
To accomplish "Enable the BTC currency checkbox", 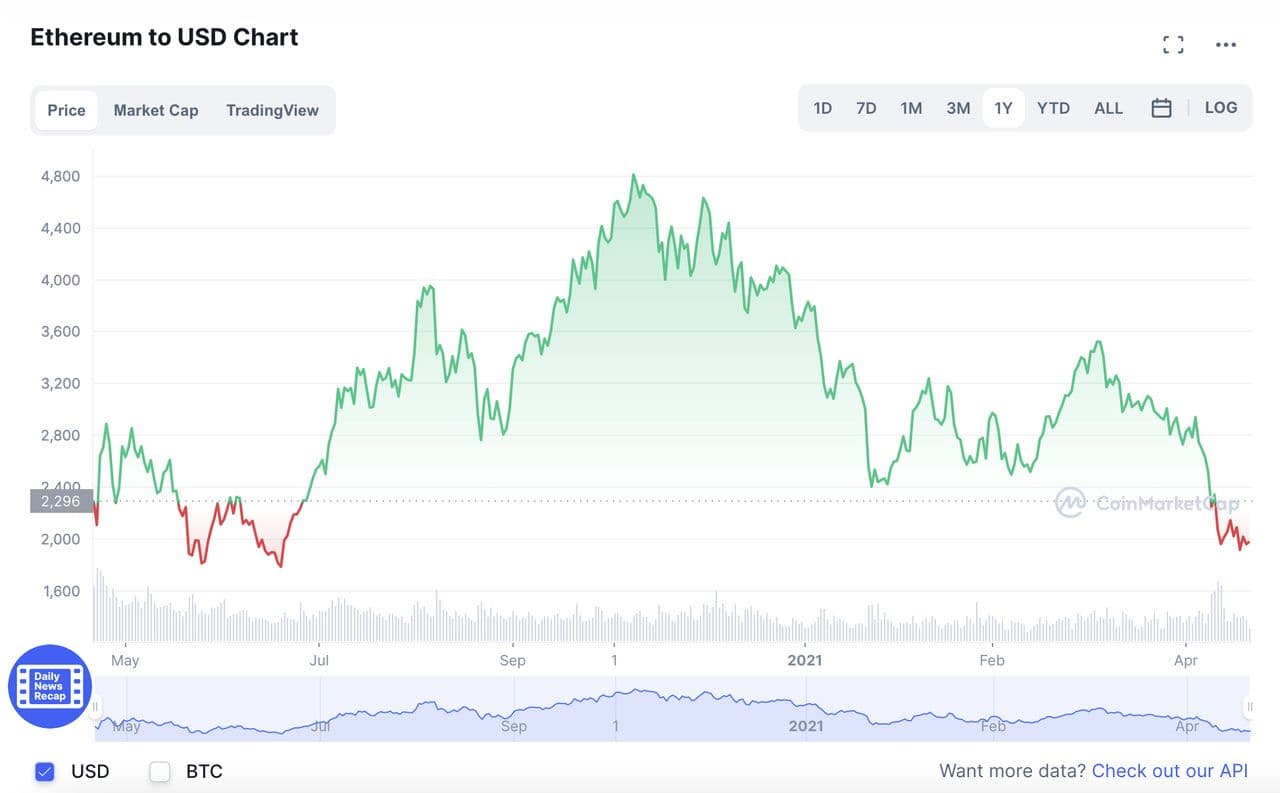I will coord(160,771).
